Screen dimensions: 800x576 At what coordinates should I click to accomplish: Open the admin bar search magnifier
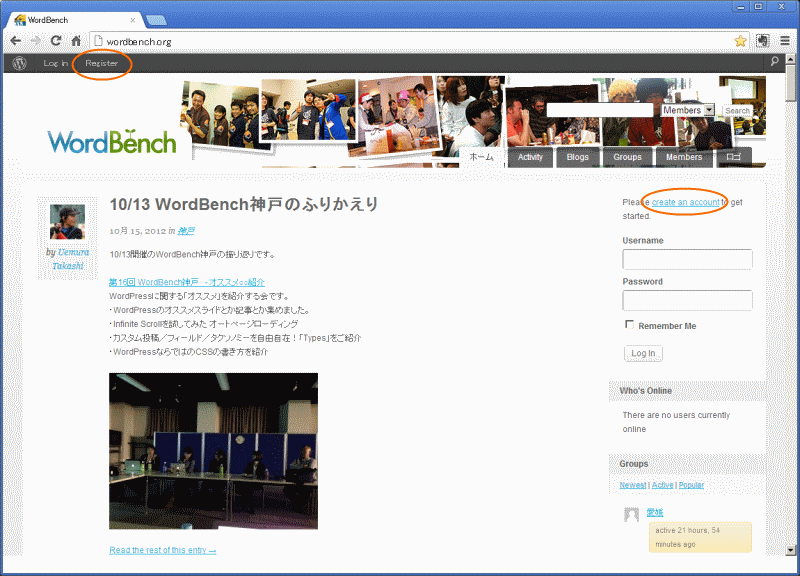click(x=774, y=62)
